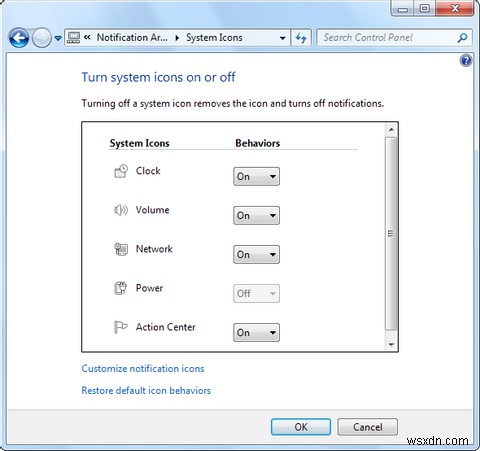
Task: Expand the double-chevron breadcrumb overflow
Action: click(87, 37)
